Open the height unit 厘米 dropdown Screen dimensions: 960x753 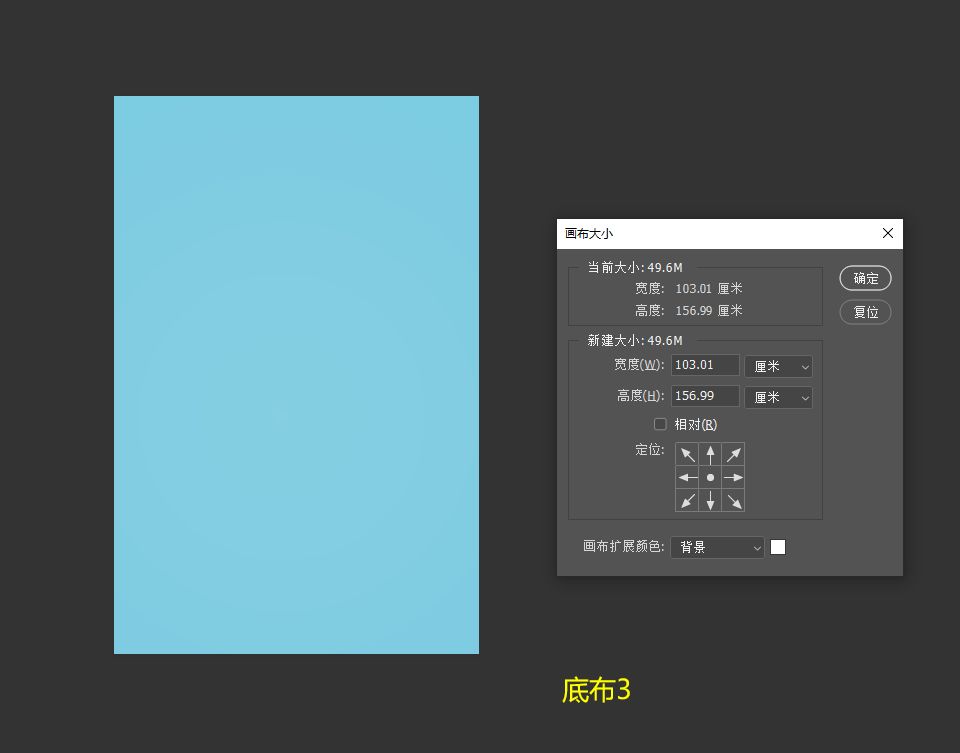tap(779, 398)
